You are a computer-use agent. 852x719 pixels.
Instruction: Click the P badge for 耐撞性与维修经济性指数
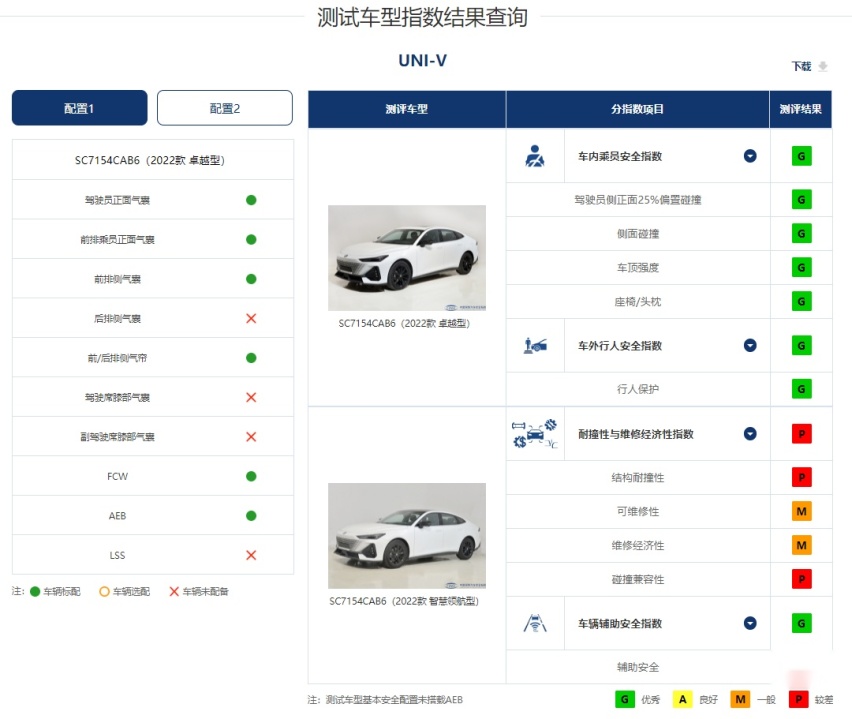pos(801,434)
